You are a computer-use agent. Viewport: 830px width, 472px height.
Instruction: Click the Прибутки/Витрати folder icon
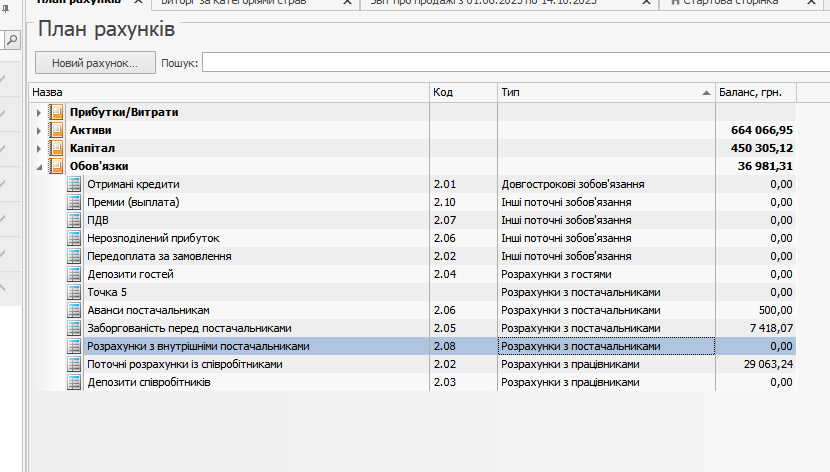tap(56, 112)
